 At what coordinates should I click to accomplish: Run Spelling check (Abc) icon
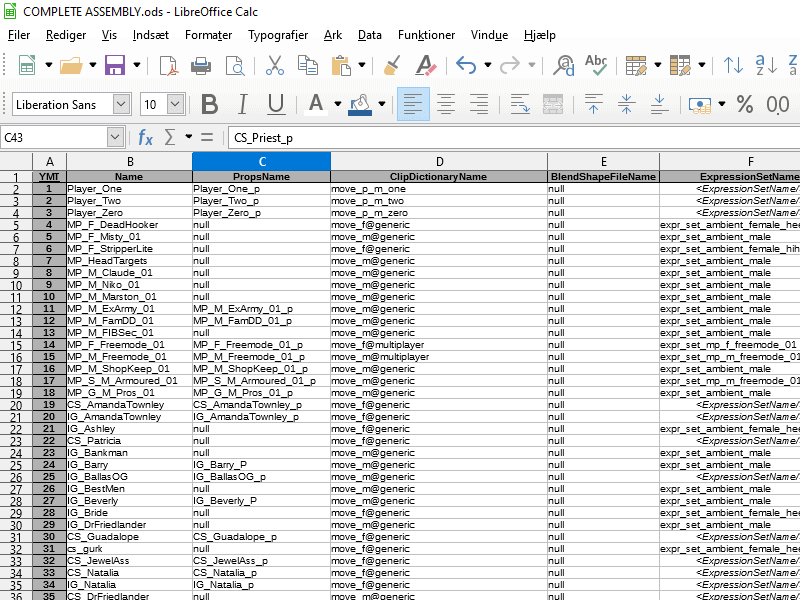point(596,65)
